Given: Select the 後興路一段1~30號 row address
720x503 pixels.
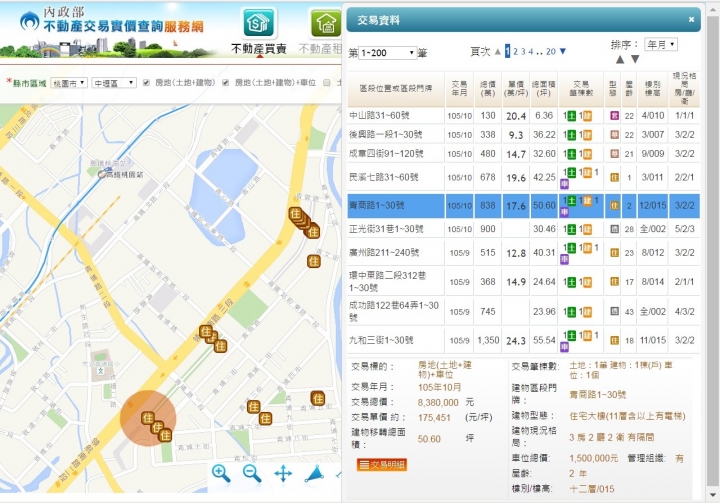Looking at the screenshot, I should click(x=385, y=135).
